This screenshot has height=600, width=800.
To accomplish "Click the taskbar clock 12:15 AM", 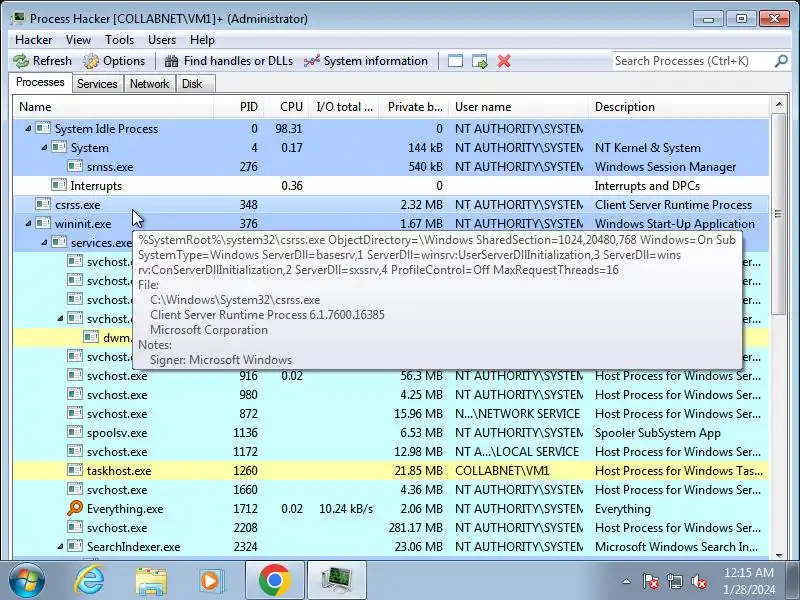I will (749, 572).
